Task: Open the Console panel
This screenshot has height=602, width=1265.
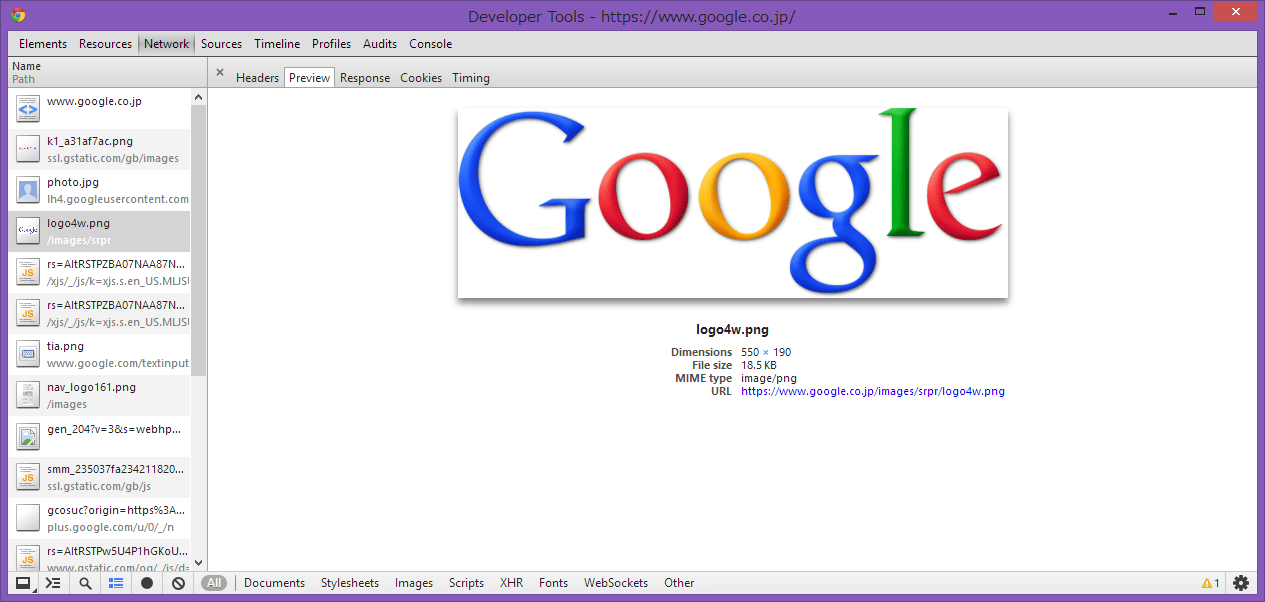Action: 430,44
